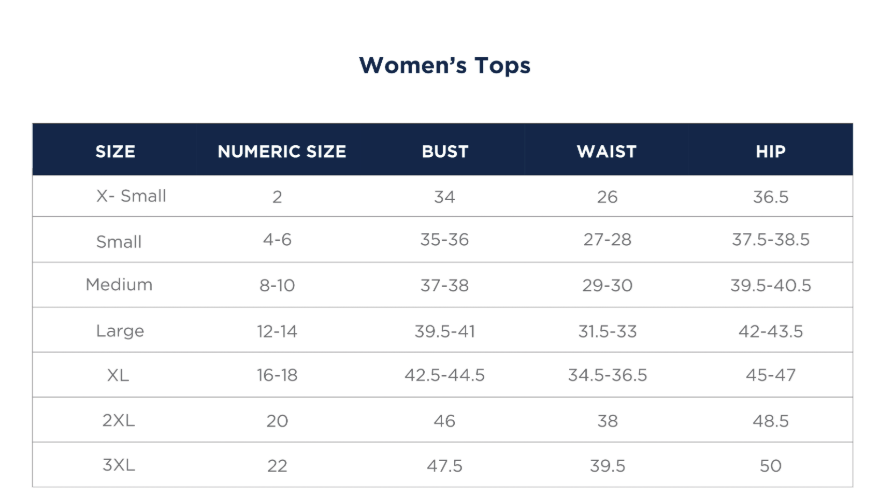Select the X-Small size row label

pos(131,196)
